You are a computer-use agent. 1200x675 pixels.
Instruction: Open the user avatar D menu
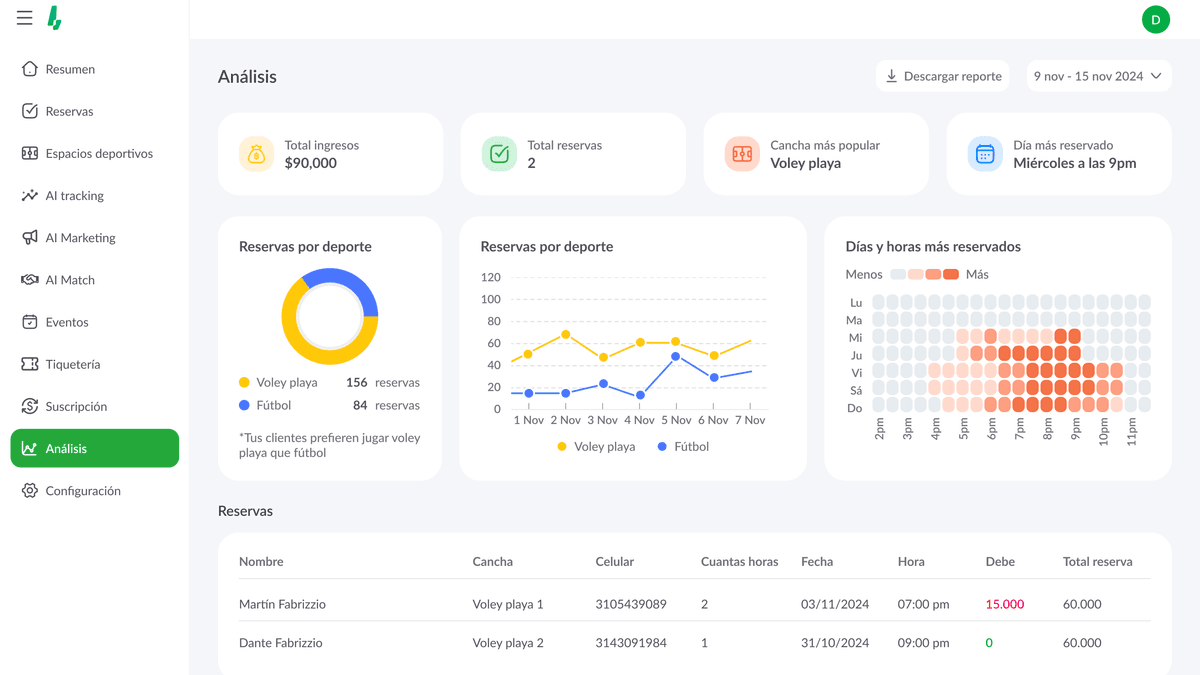pyautogui.click(x=1155, y=19)
